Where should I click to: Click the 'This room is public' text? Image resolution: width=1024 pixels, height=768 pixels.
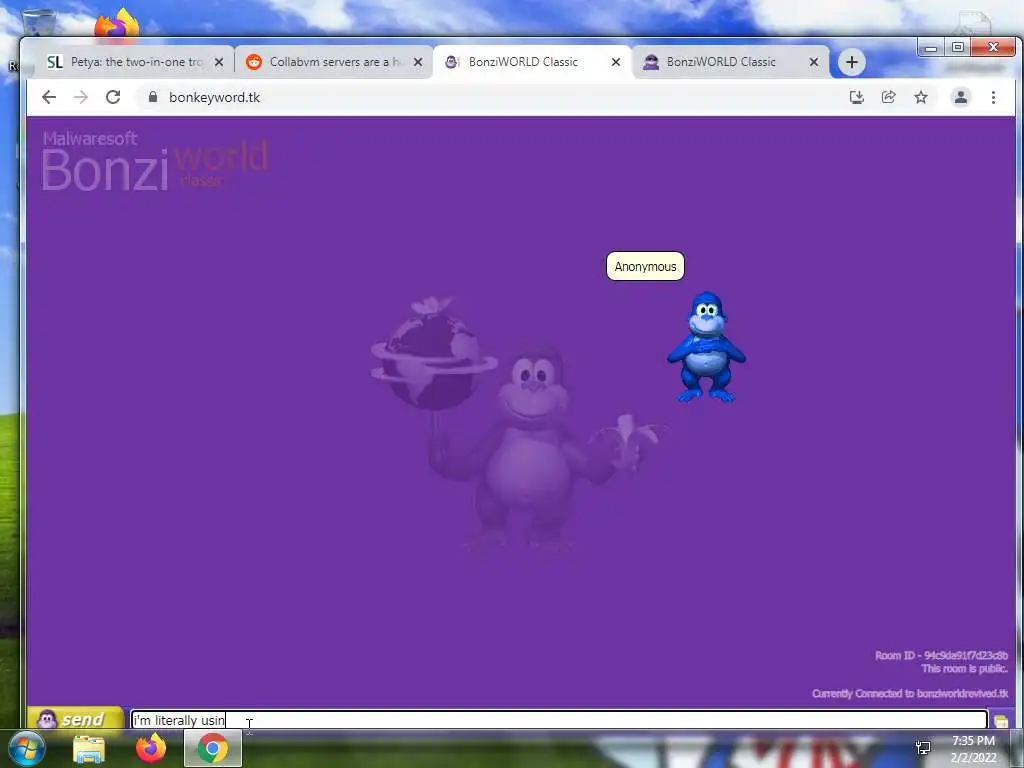click(x=965, y=669)
